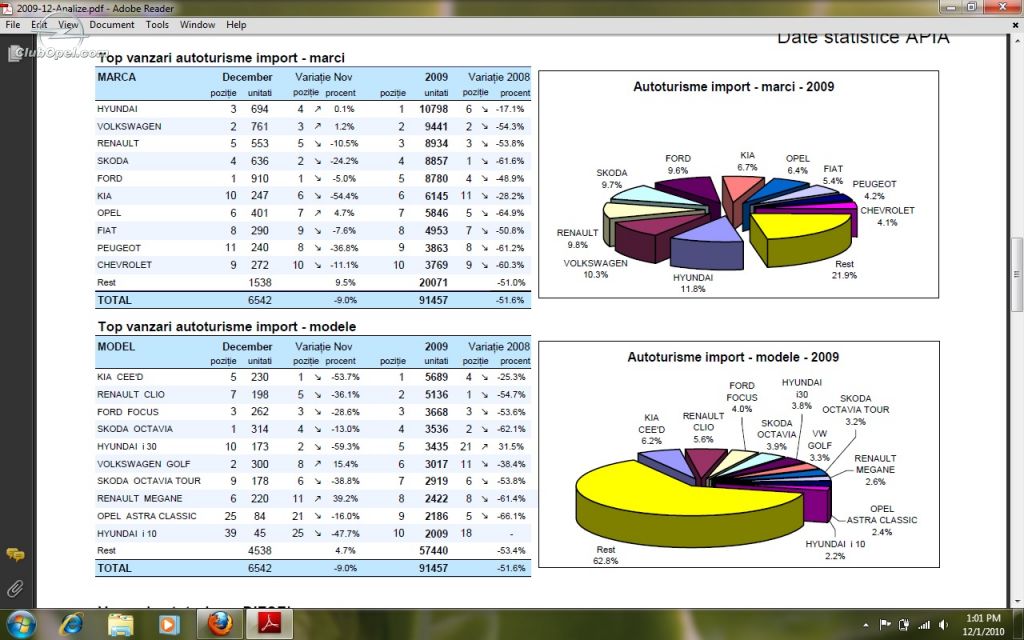
Task: Click the models Rest value "57440"
Action: tap(434, 551)
